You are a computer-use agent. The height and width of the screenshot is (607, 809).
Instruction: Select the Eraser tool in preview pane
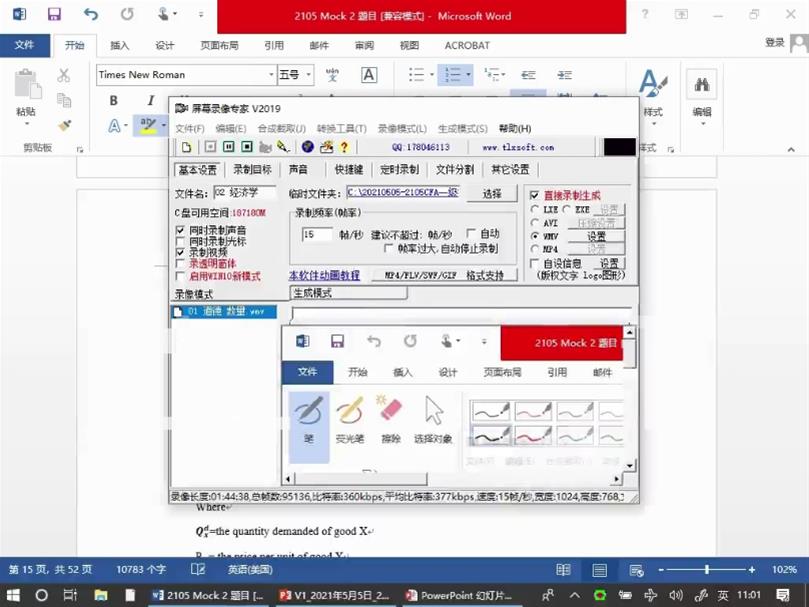click(x=391, y=419)
